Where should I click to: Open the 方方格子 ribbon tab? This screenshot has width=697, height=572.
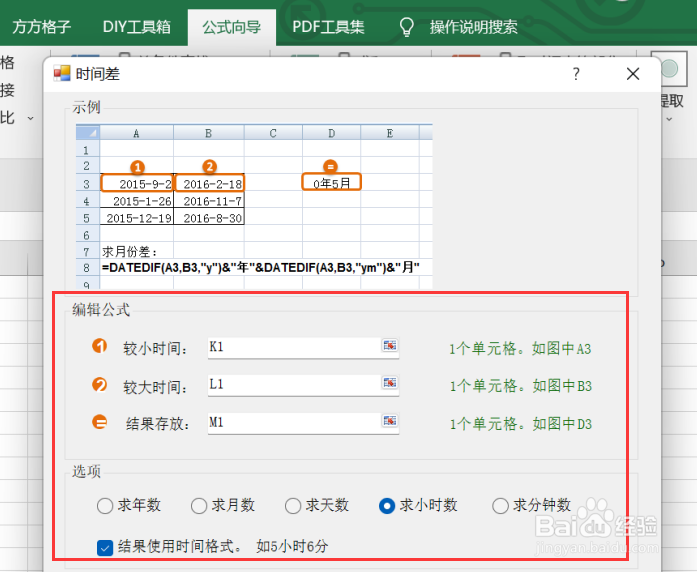(41, 27)
